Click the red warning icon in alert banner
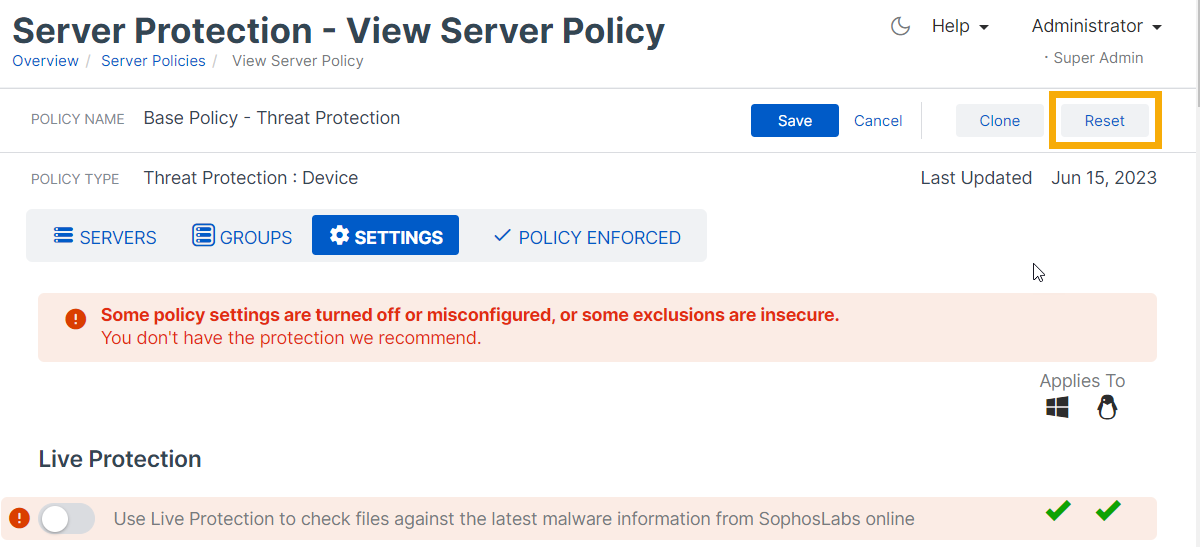This screenshot has width=1200, height=547. pyautogui.click(x=76, y=319)
